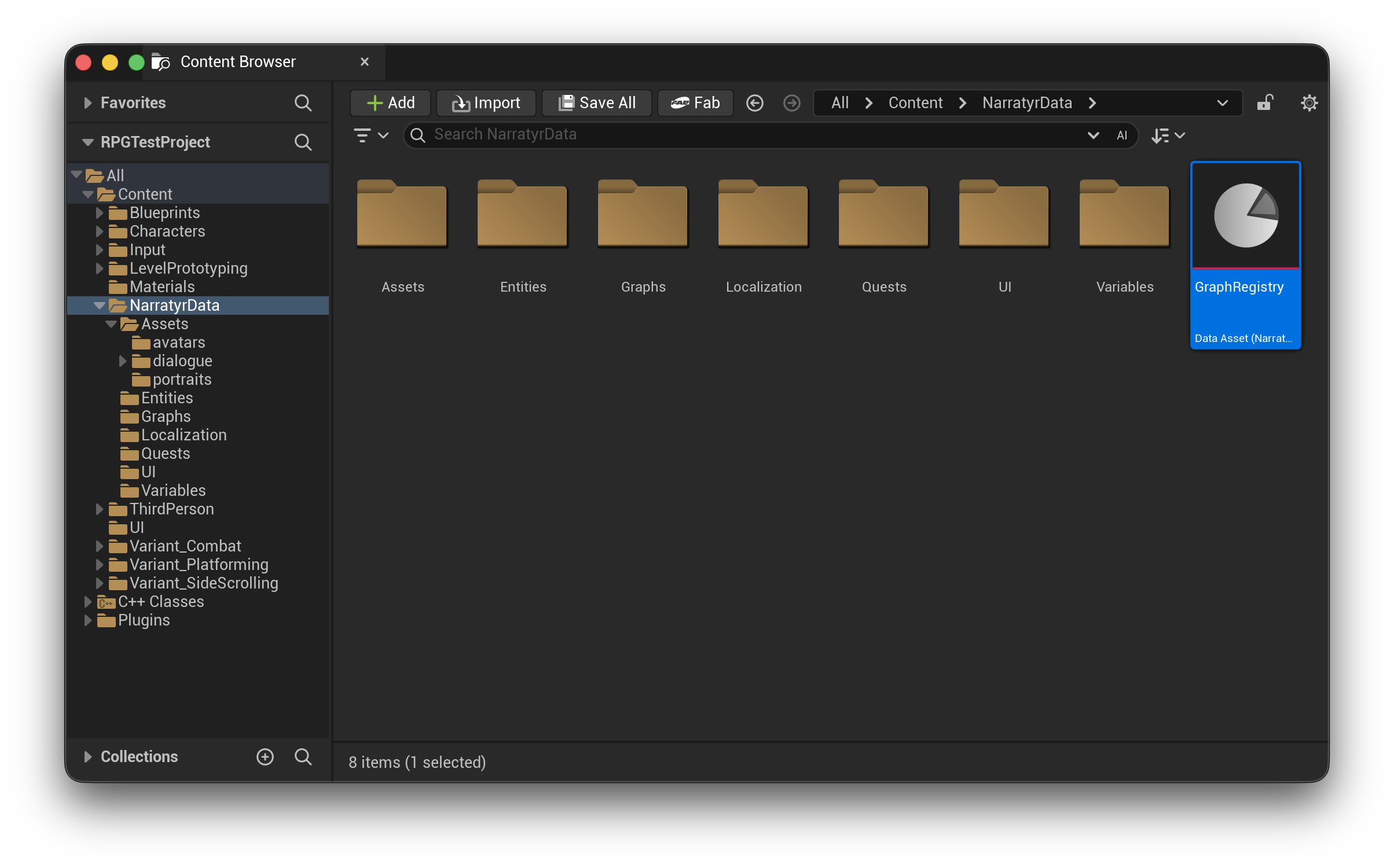The height and width of the screenshot is (868, 1394).
Task: Select Variables in folder tree
Action: pos(173,491)
